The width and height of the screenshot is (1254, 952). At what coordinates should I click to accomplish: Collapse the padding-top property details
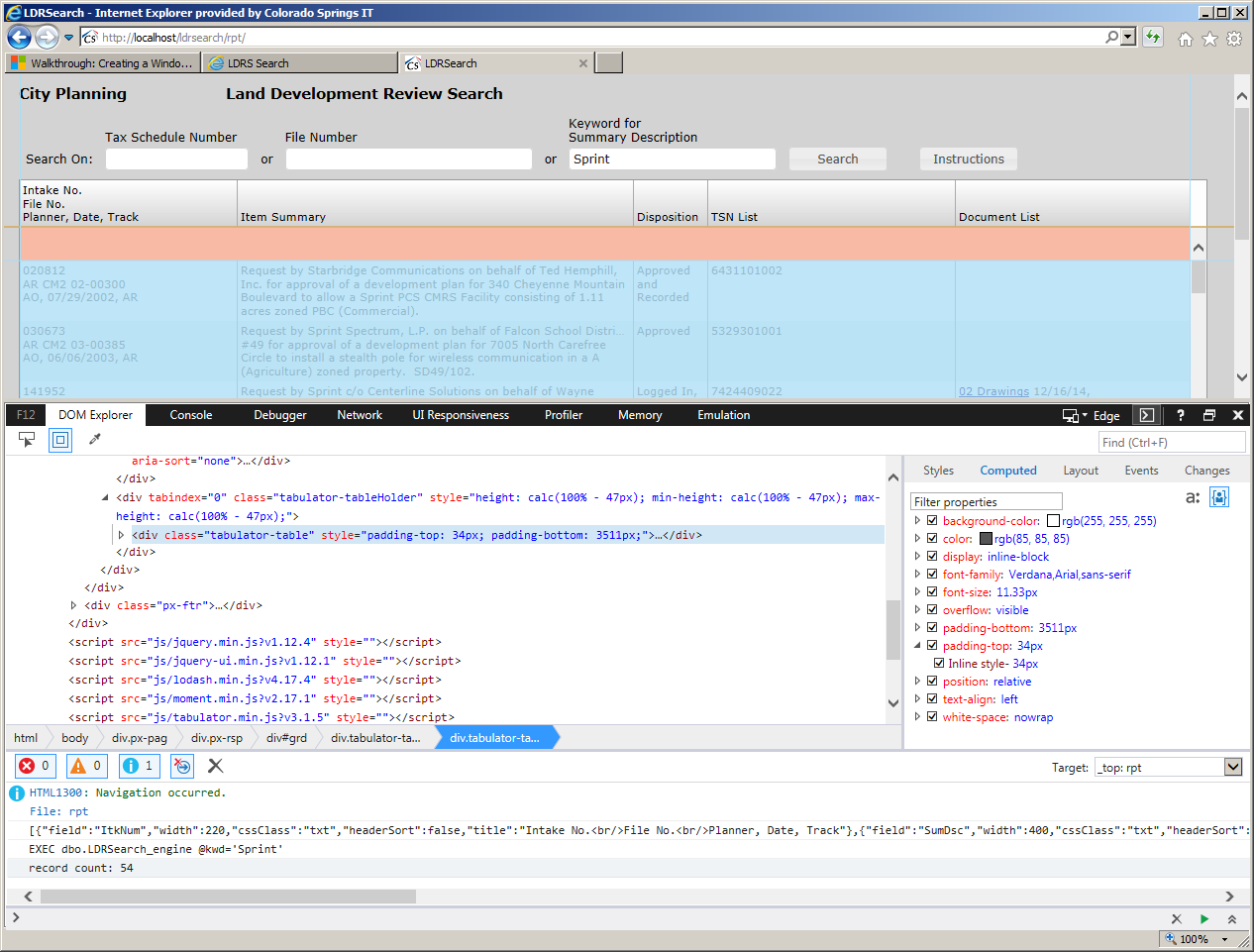[x=917, y=645]
